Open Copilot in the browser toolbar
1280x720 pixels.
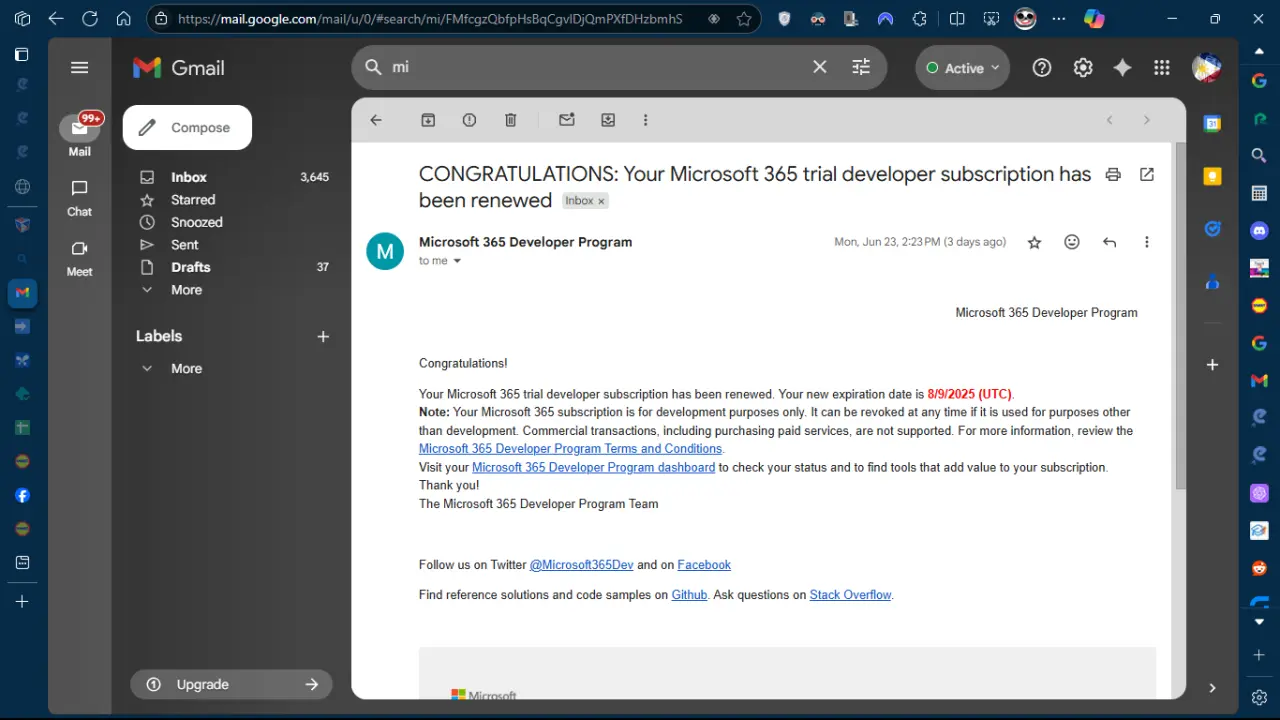point(1094,19)
